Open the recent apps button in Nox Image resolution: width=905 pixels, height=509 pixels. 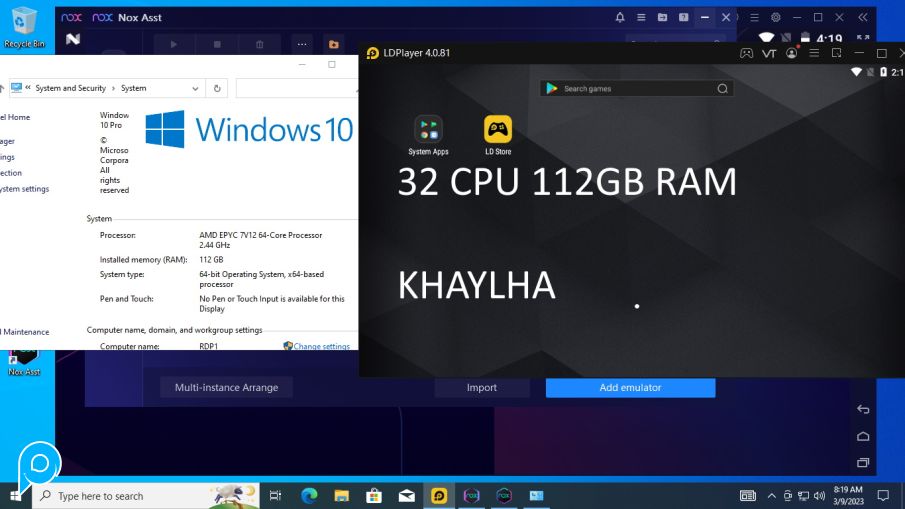coord(863,462)
